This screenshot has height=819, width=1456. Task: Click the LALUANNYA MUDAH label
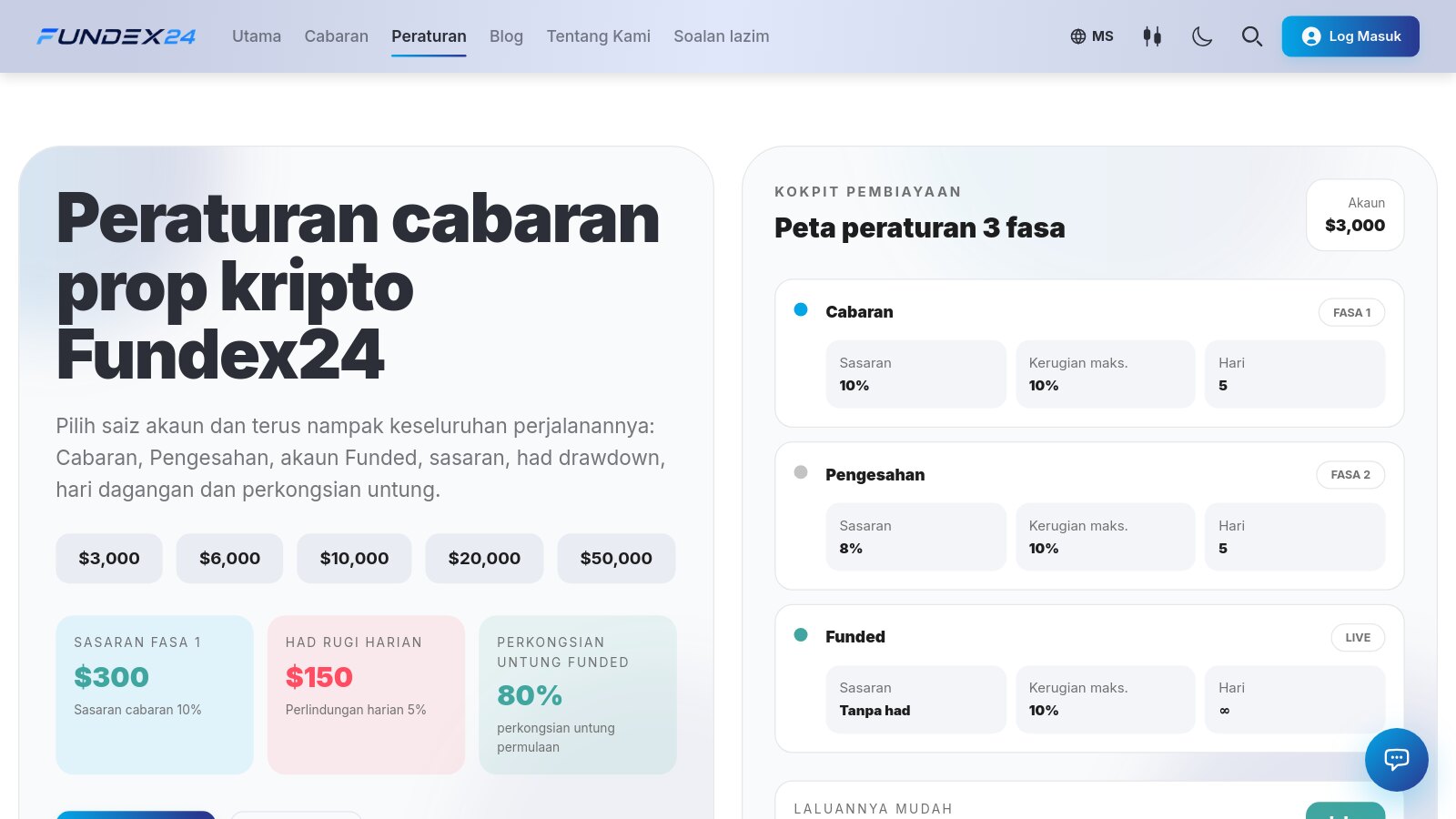click(x=873, y=808)
